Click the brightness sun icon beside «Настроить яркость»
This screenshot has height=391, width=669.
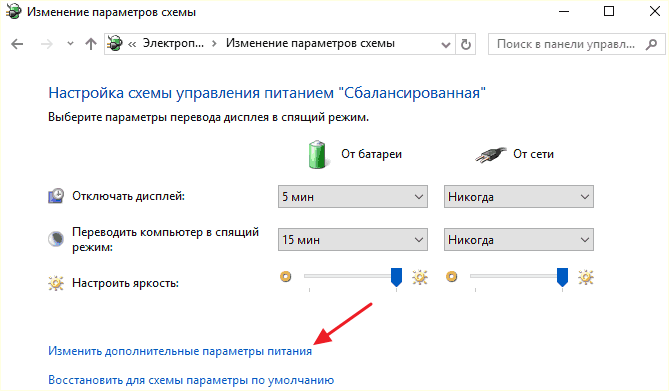(56, 283)
